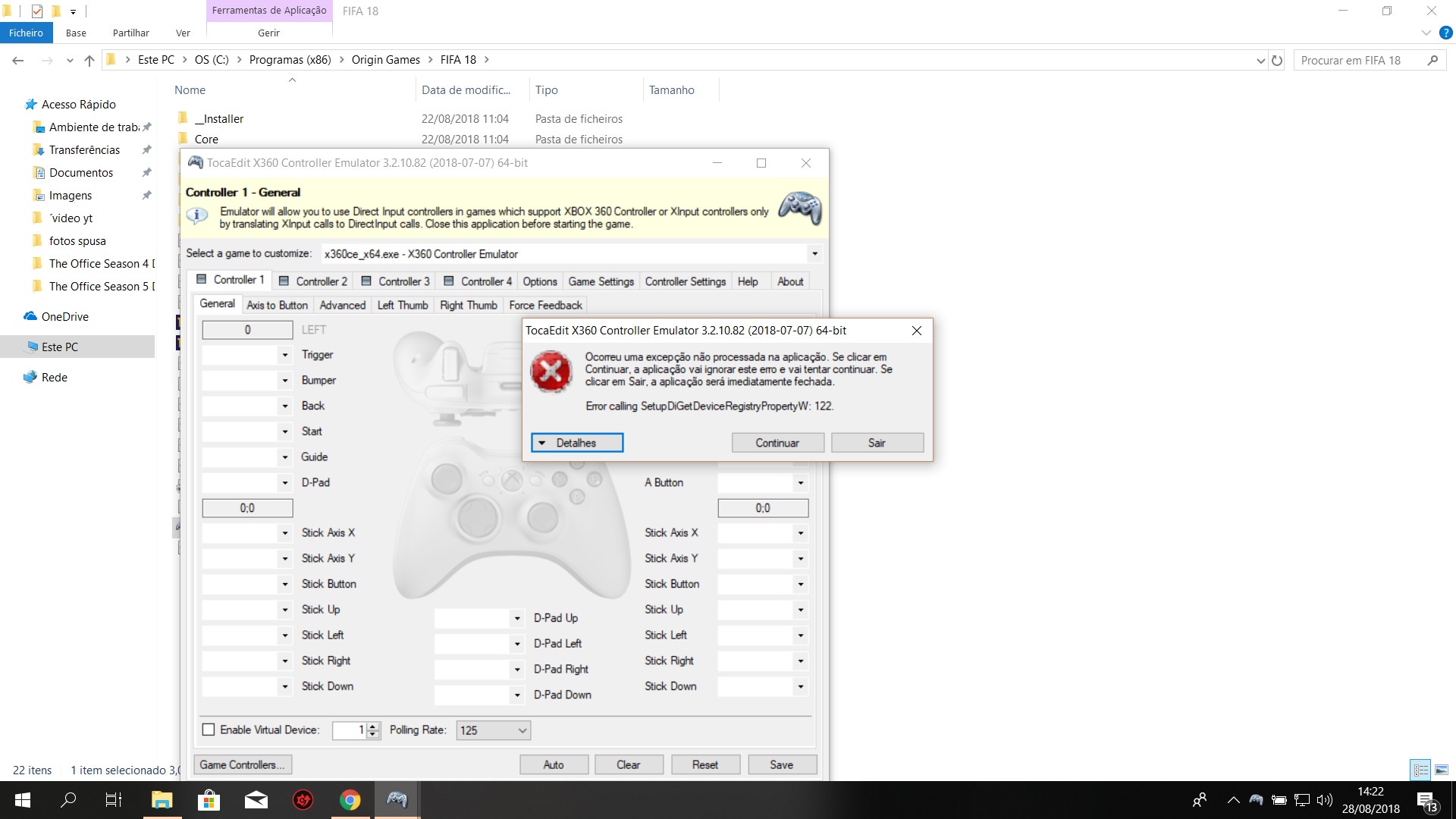Open the left Trigger mapping dropdown
This screenshot has width=1456, height=819.
tap(285, 355)
